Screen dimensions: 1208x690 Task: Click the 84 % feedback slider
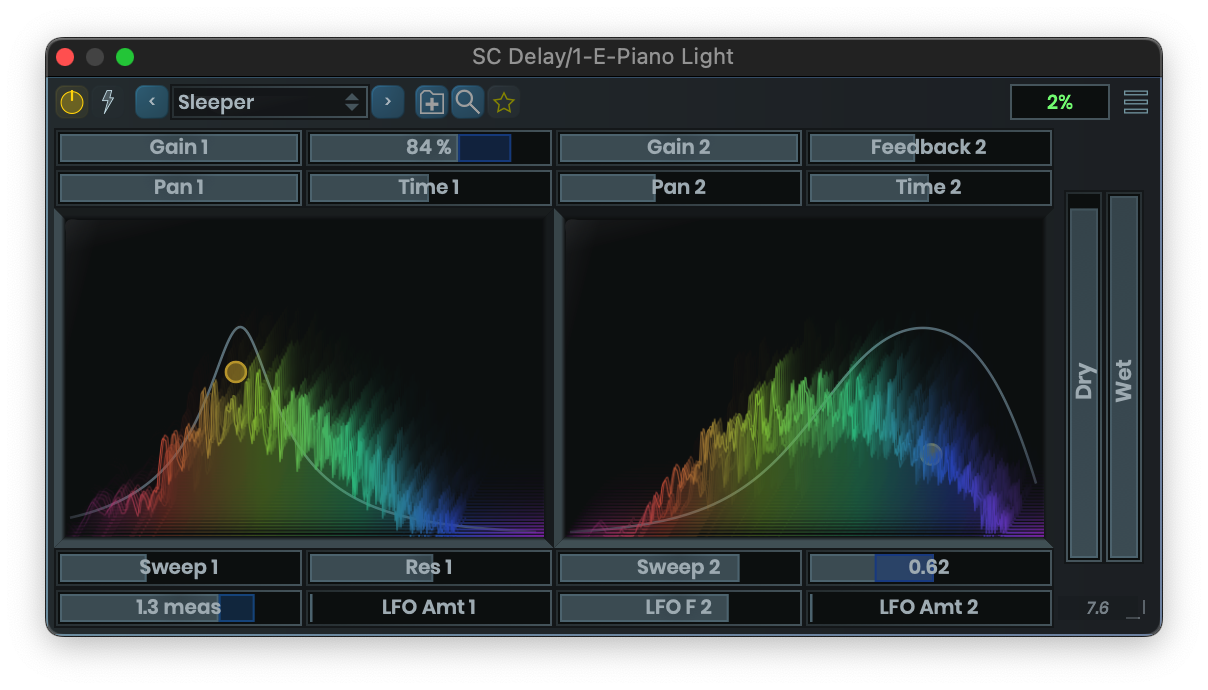tap(429, 148)
